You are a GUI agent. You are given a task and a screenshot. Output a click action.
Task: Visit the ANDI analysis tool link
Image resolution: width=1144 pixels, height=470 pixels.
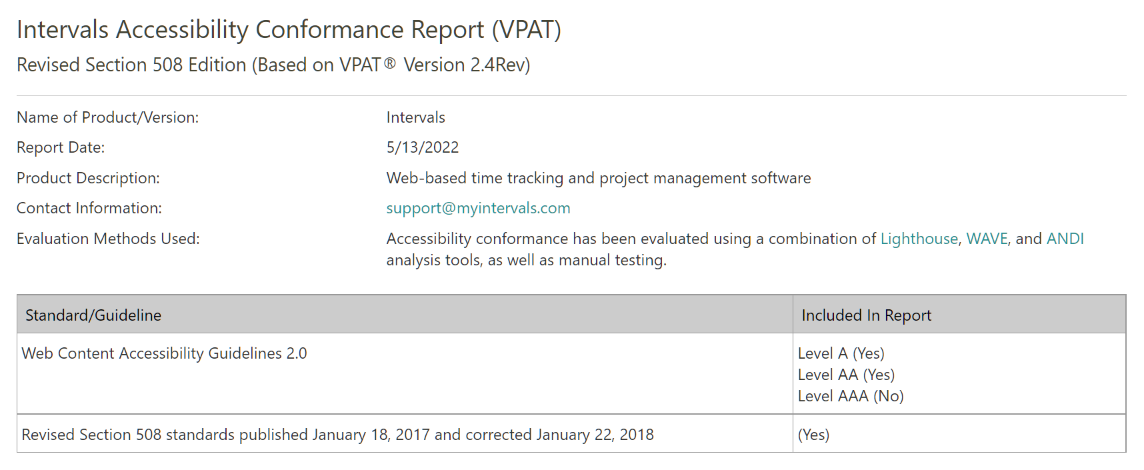coord(1065,239)
